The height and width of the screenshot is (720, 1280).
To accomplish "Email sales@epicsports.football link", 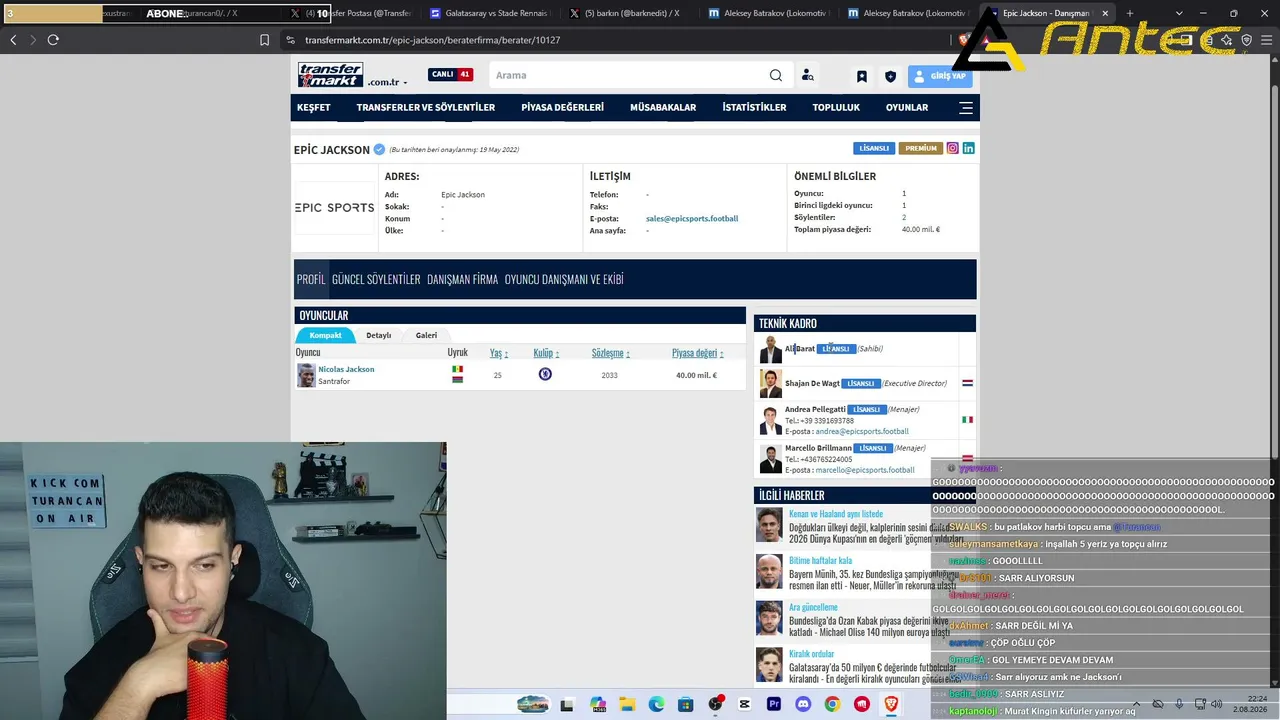I will [x=692, y=219].
